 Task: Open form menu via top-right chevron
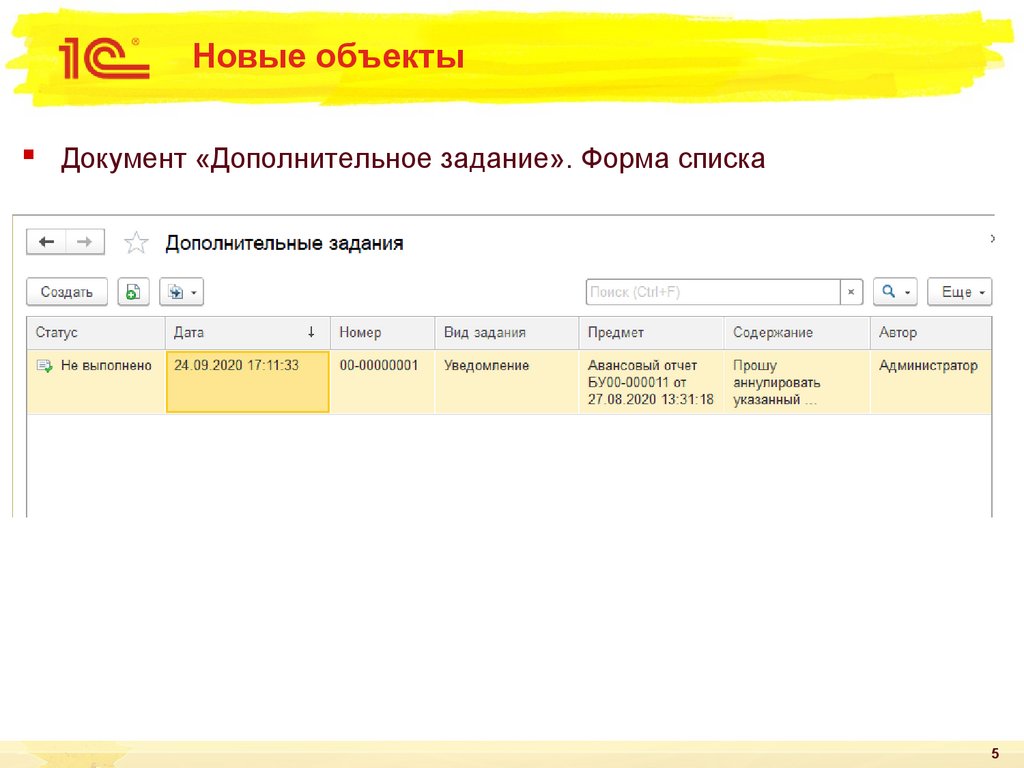[x=993, y=240]
